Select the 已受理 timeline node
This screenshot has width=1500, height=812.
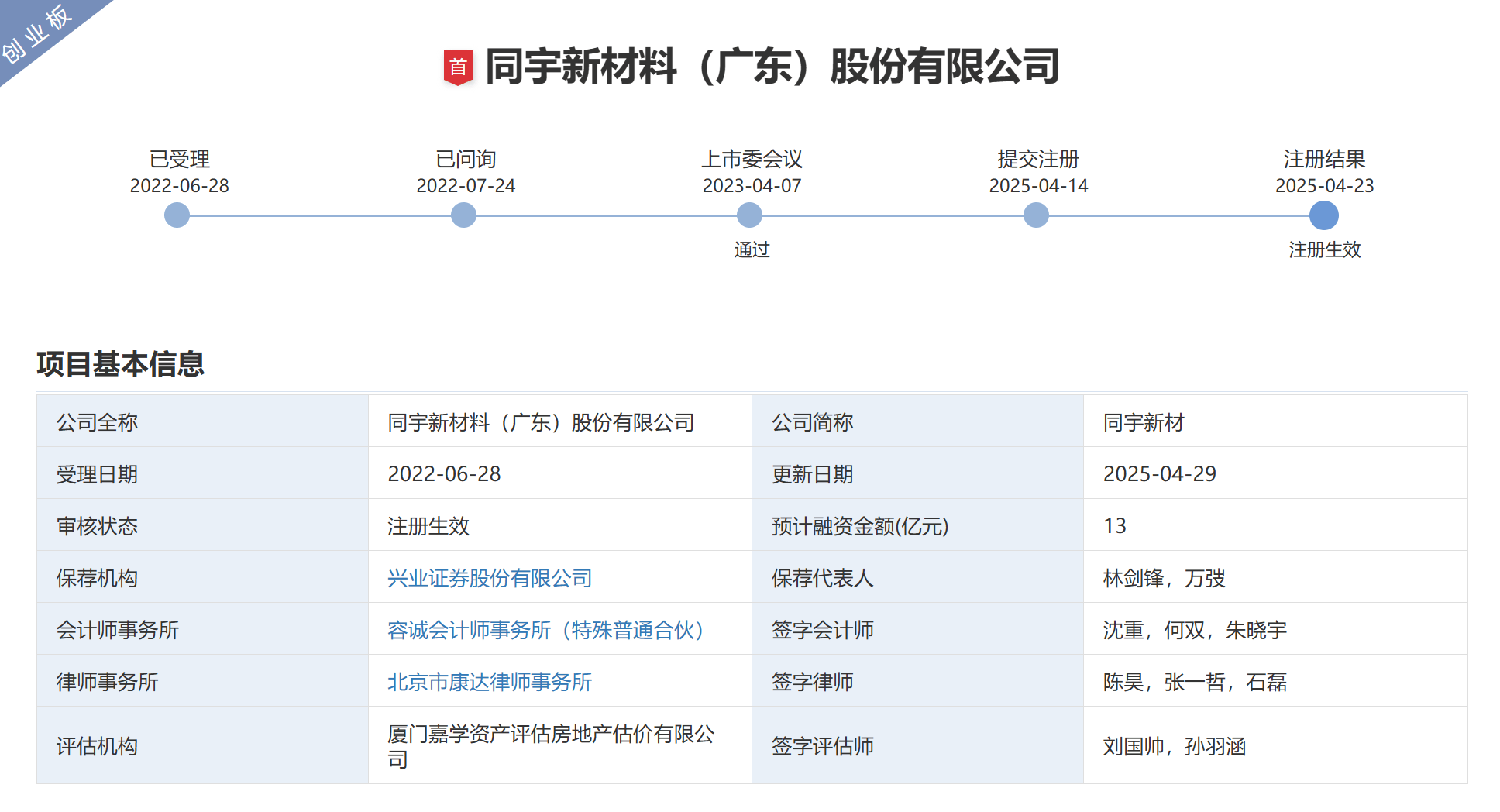tap(177, 215)
